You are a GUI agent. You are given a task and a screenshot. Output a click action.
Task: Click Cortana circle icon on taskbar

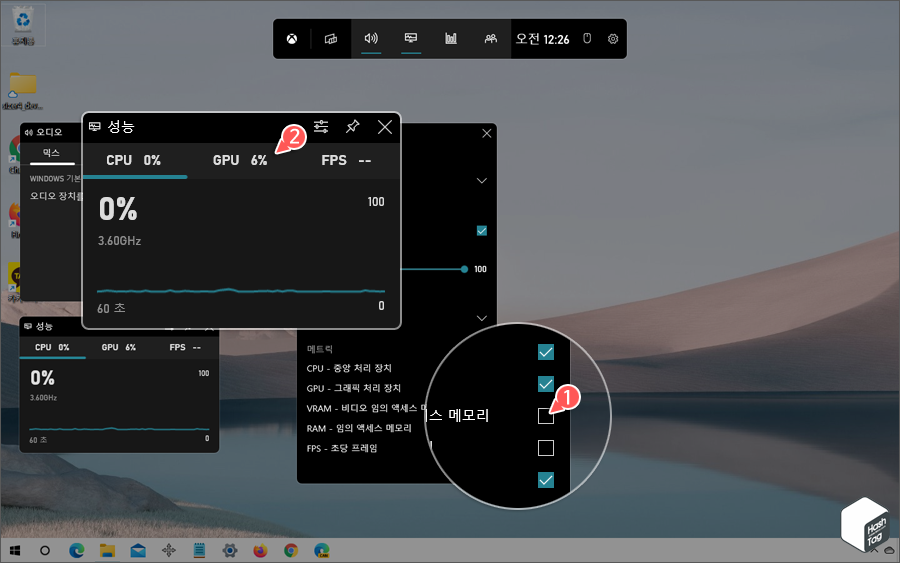45,551
